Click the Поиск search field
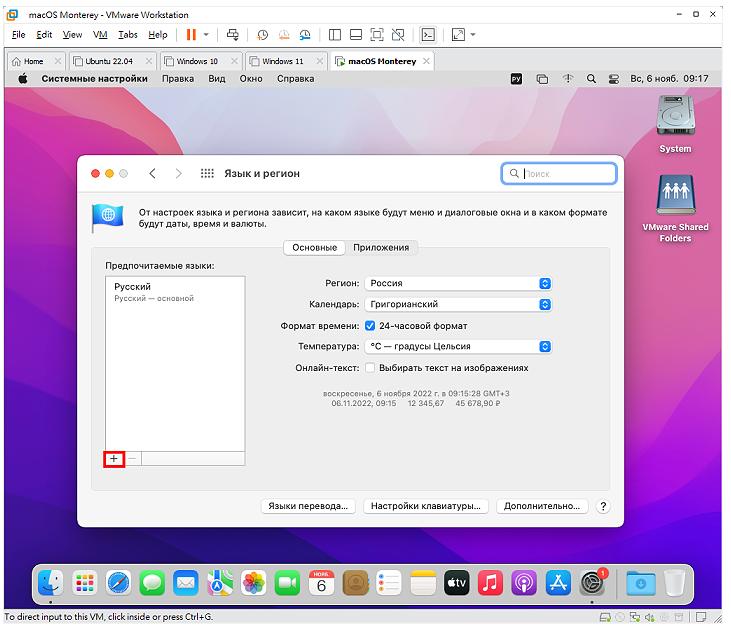This screenshot has width=731, height=630. coord(559,173)
